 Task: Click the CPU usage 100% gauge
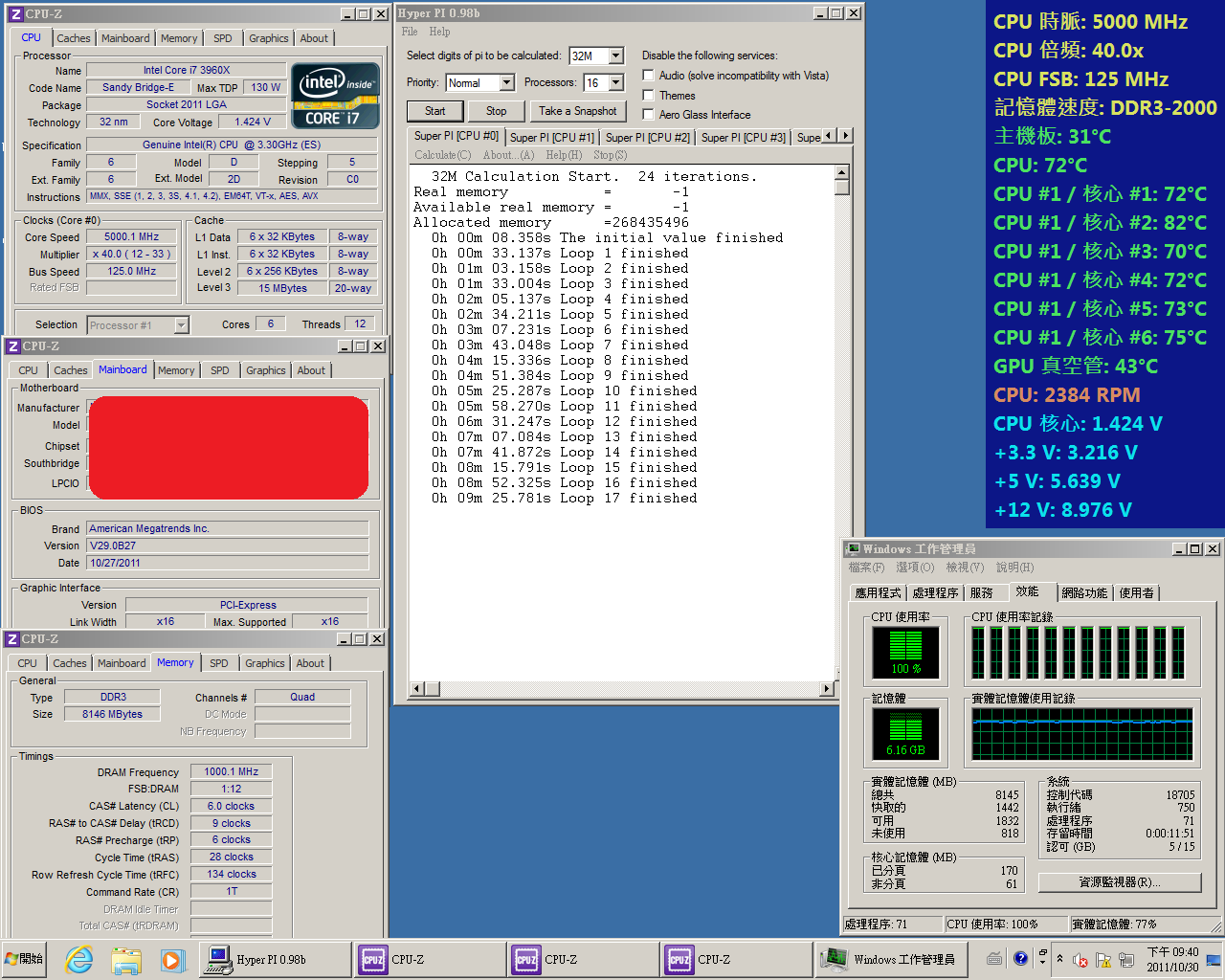[x=905, y=653]
